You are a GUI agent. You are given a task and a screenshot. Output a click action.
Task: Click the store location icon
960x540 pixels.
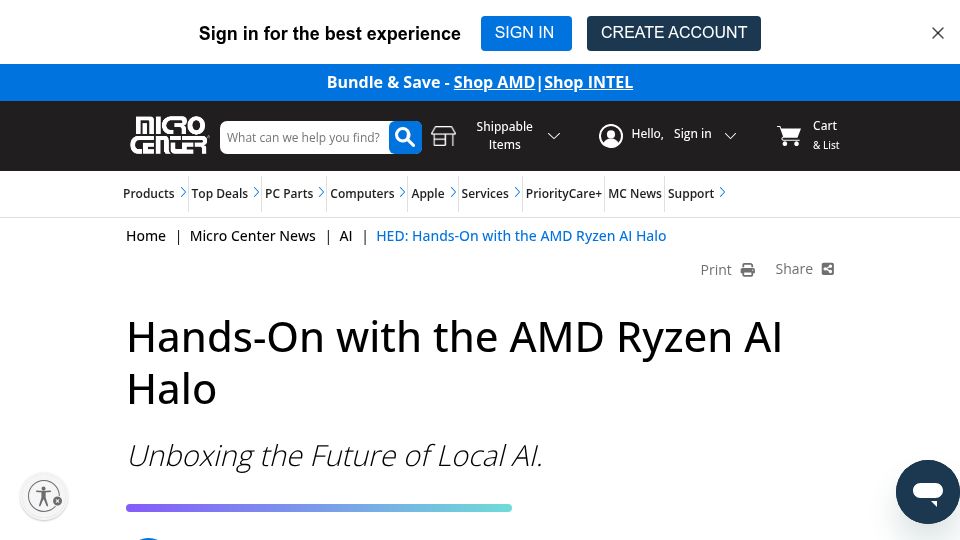click(x=443, y=136)
